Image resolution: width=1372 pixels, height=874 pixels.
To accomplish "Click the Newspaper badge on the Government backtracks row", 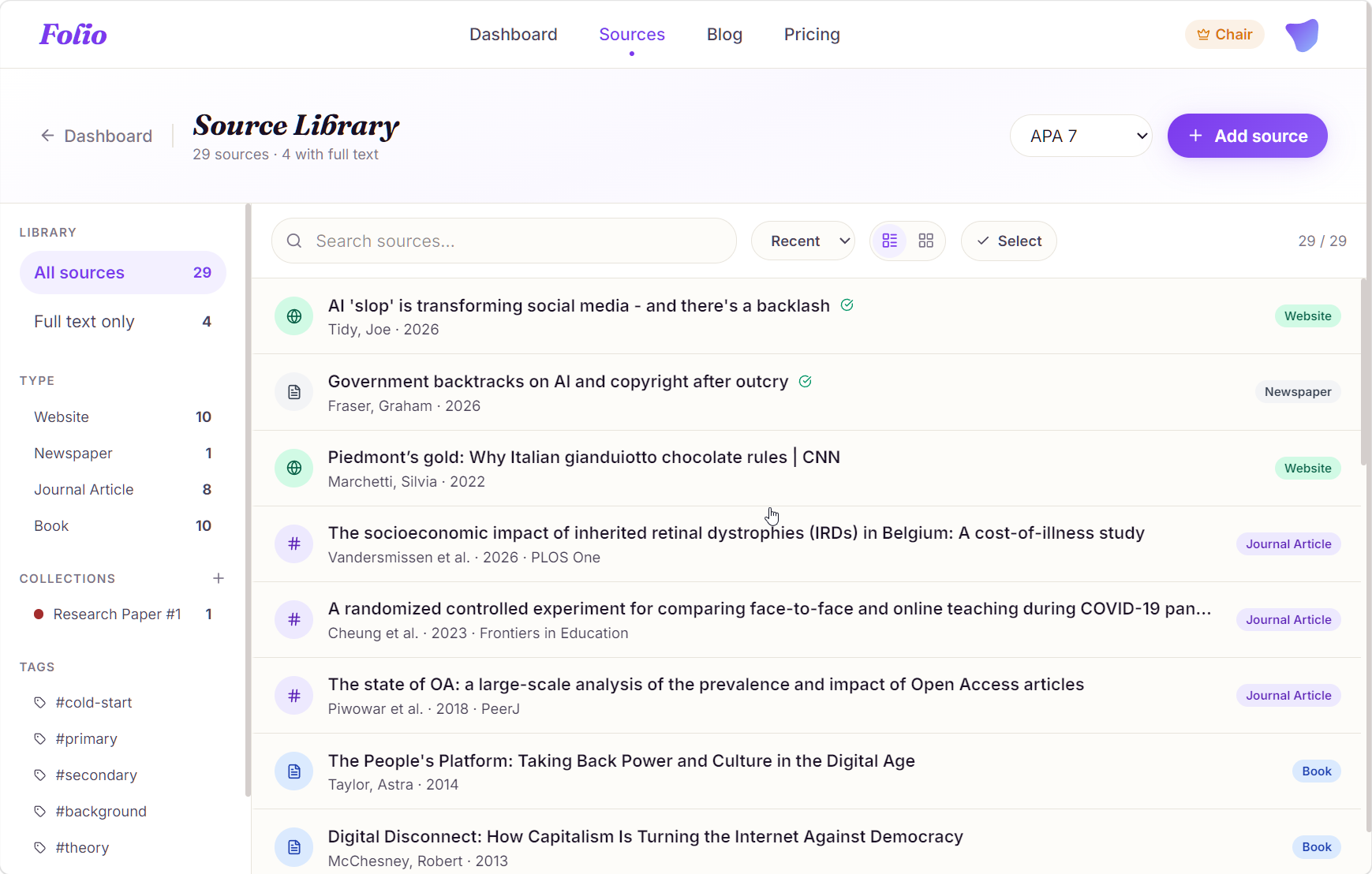I will click(1298, 391).
